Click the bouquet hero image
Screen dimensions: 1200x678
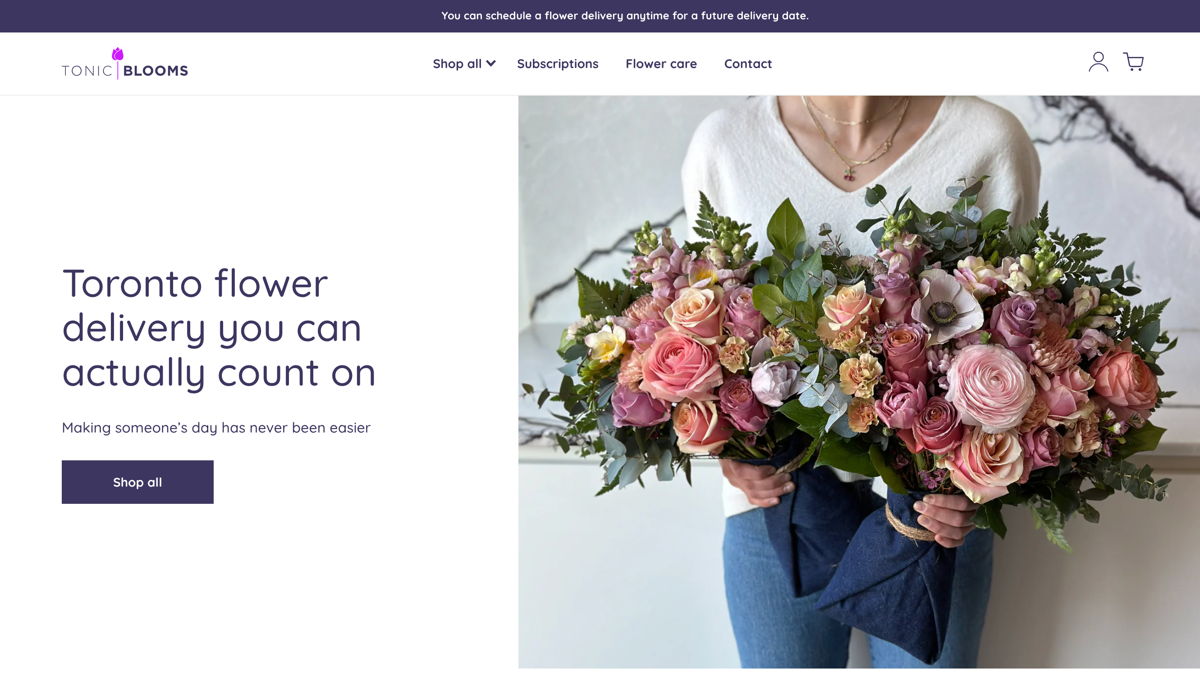[x=859, y=382]
